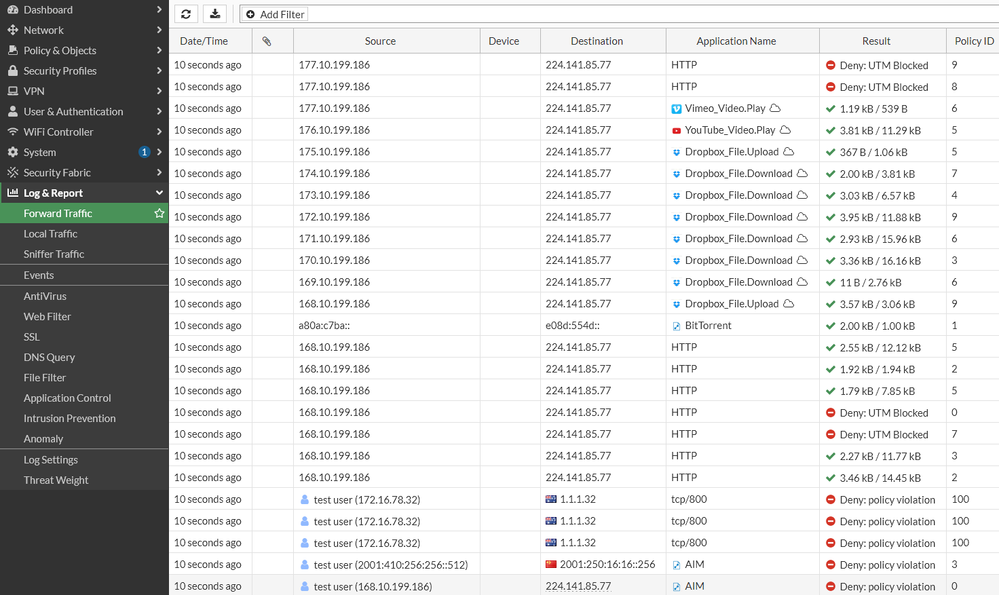Expand the Dashboard menu chevron

coord(159,10)
